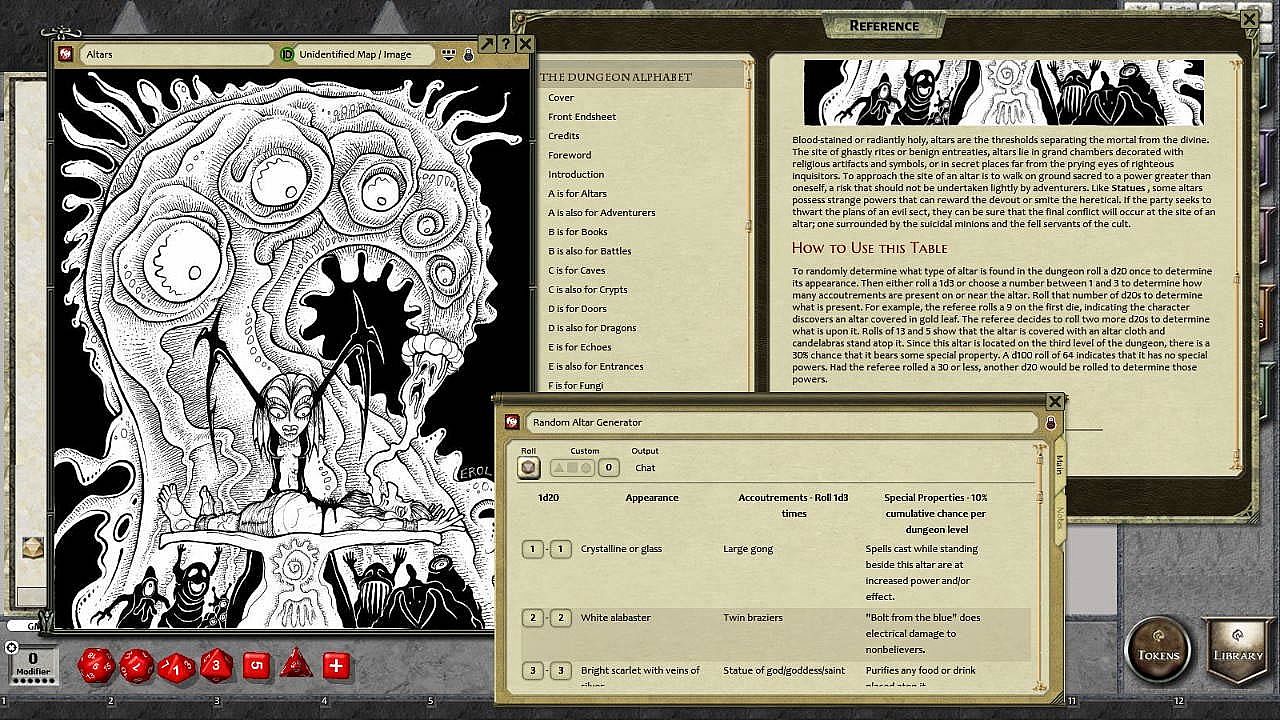Pick the four-sided pyramid die

pyautogui.click(x=296, y=665)
